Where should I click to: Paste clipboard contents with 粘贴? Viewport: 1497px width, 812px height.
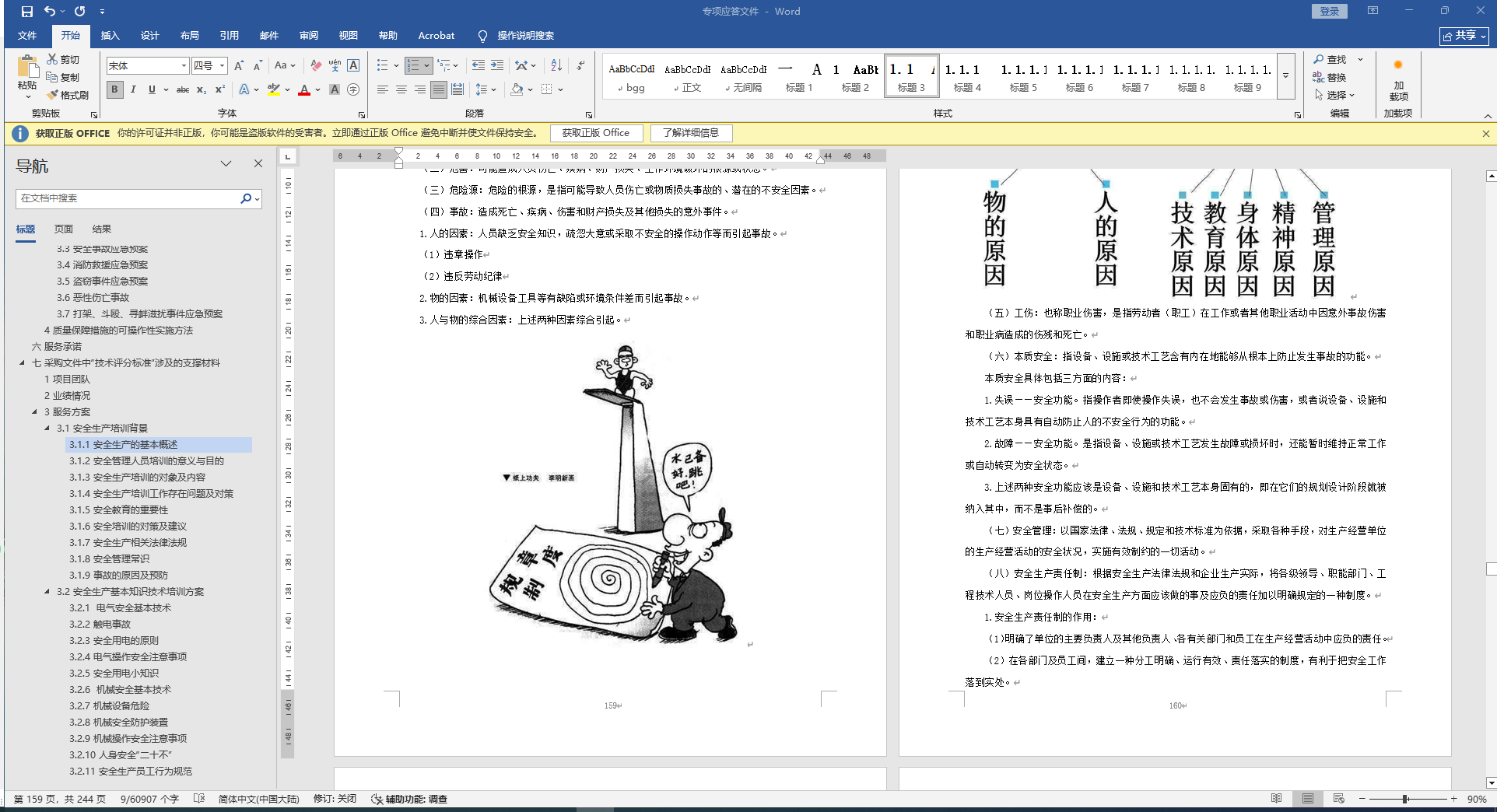click(27, 77)
